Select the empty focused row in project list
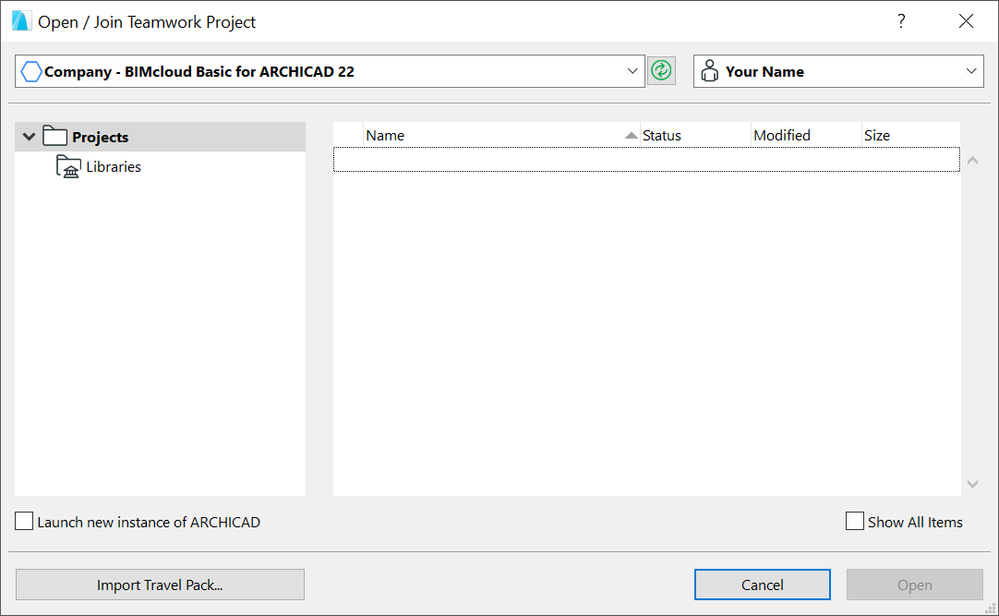 [x=647, y=159]
